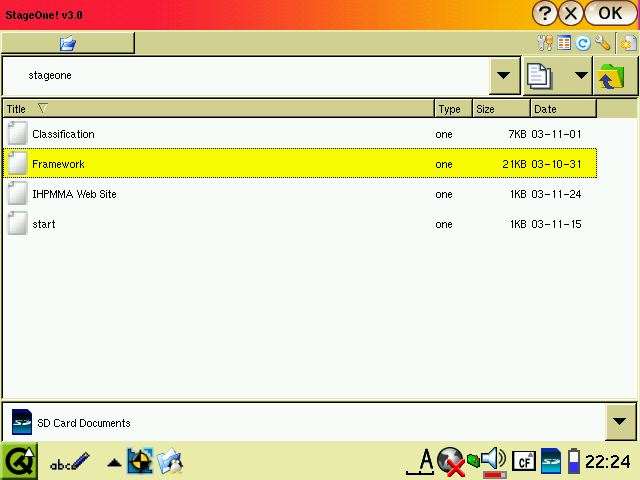Sort by the Title column header
This screenshot has width=640, height=480.
point(219,109)
